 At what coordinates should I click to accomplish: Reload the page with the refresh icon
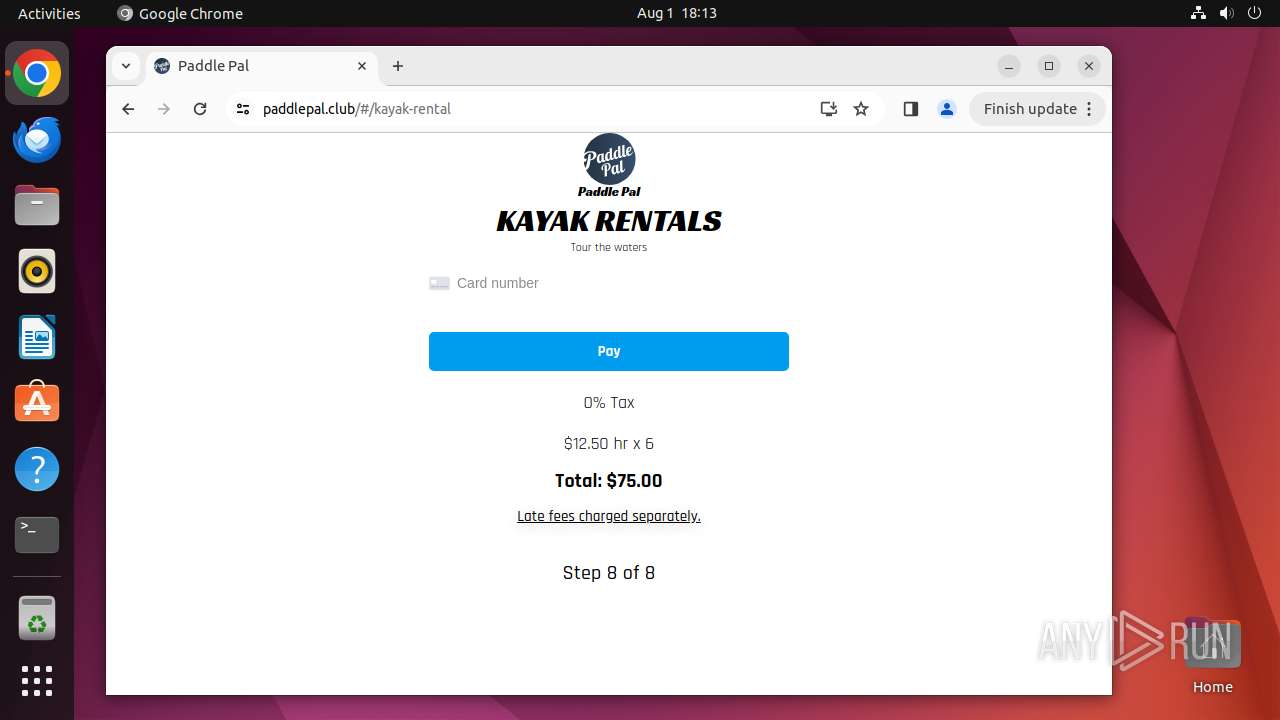click(x=200, y=109)
